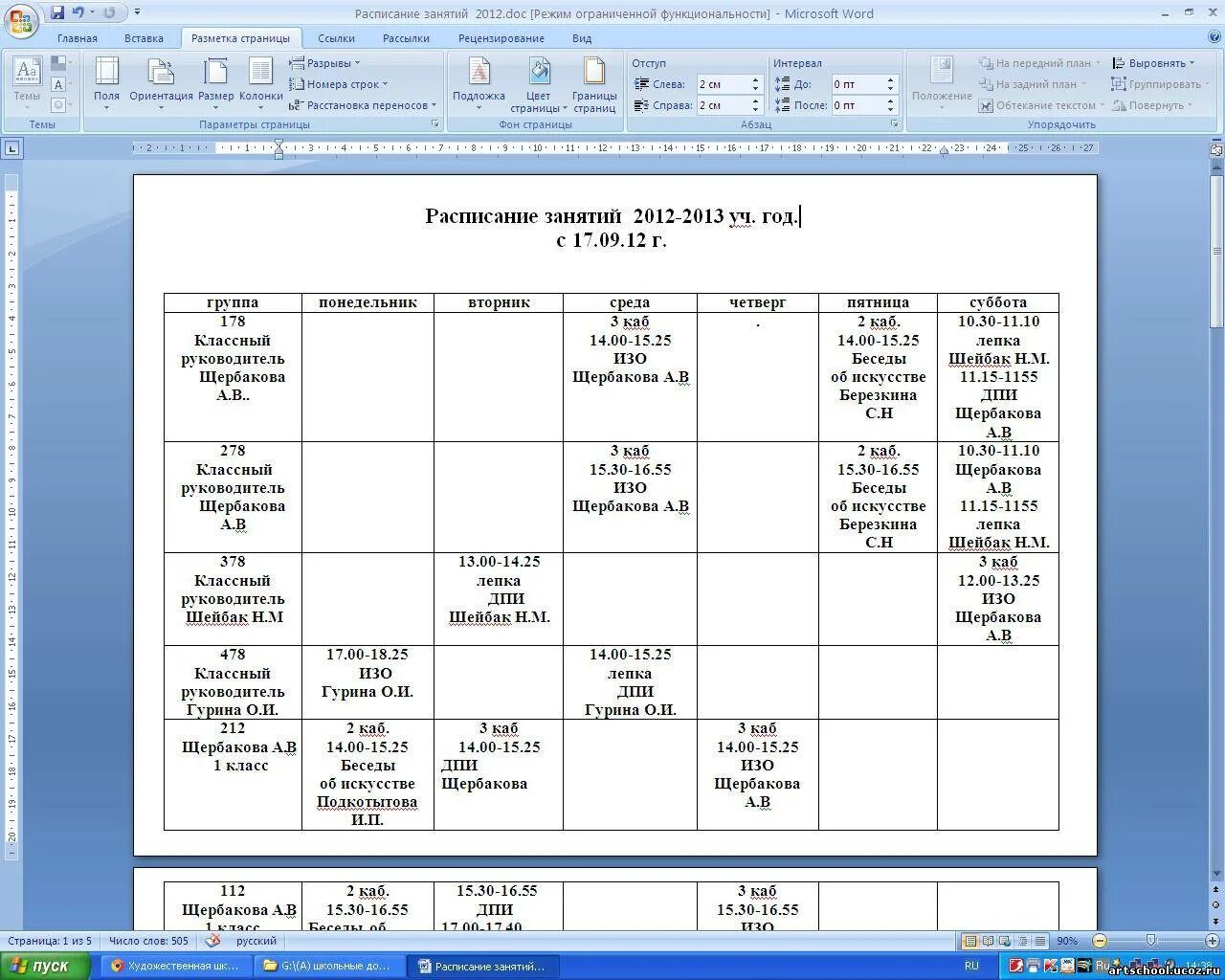Image resolution: width=1225 pixels, height=980 pixels.
Task: Open the Абзац dialog launcher
Action: point(895,124)
